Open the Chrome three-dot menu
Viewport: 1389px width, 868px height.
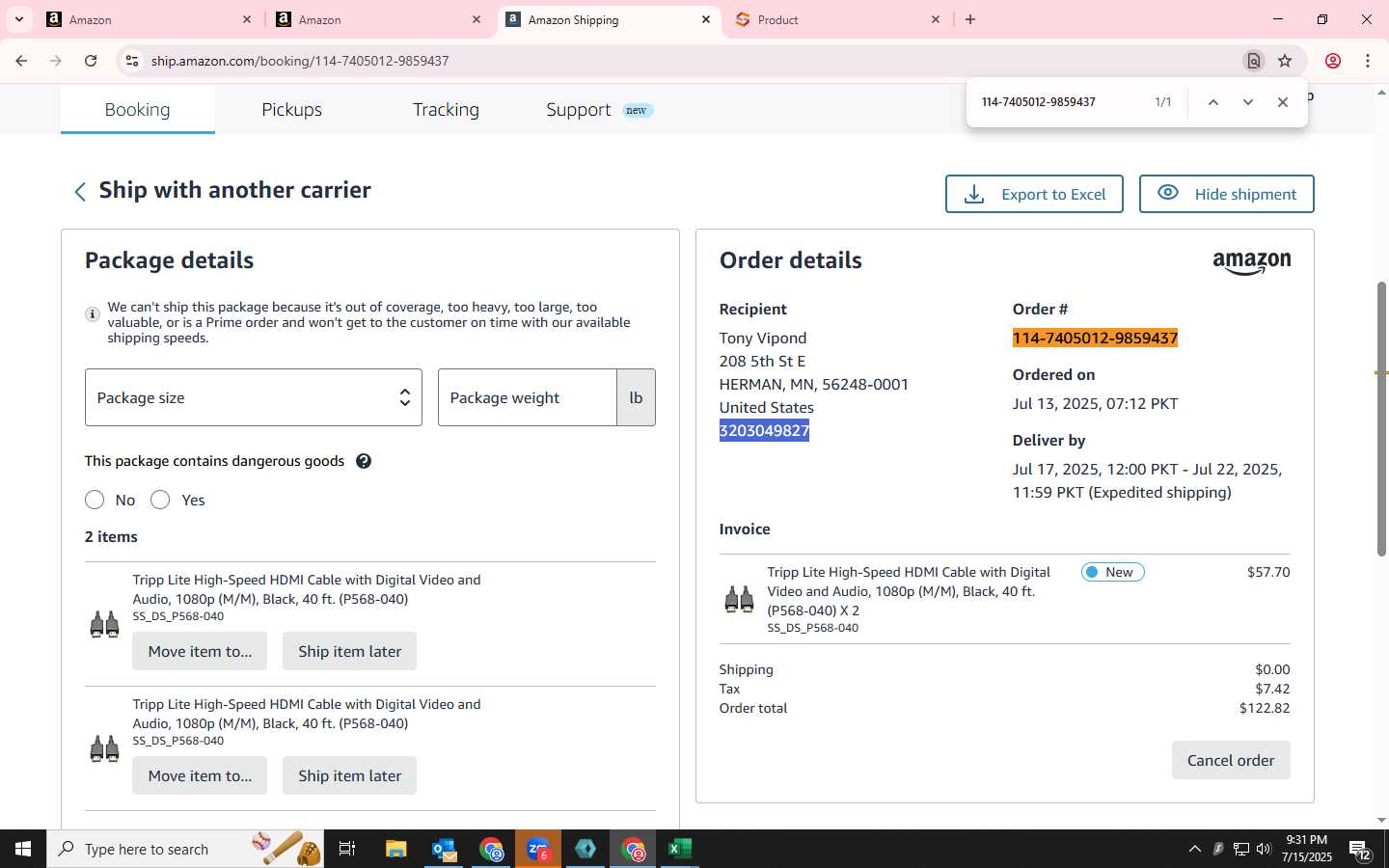pos(1368,61)
